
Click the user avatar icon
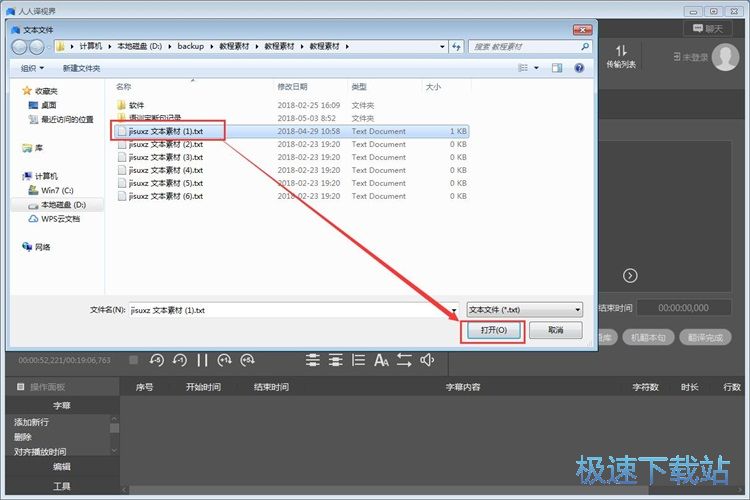725,57
